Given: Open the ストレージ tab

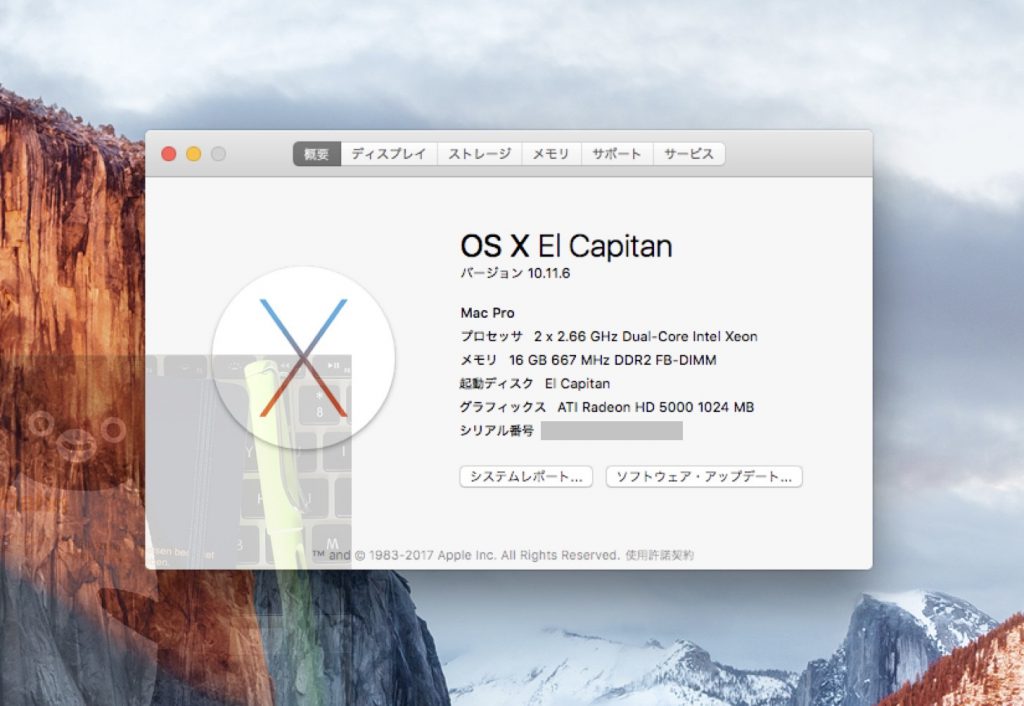Looking at the screenshot, I should [x=479, y=154].
